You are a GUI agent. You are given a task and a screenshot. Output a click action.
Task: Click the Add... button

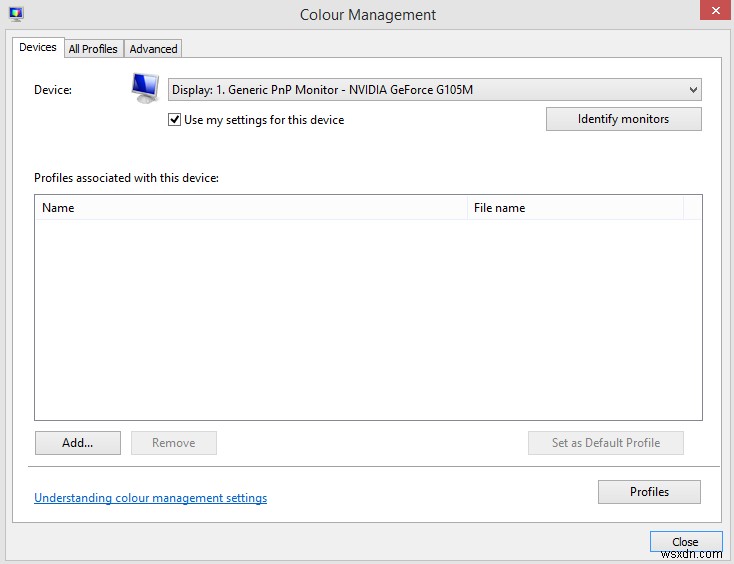[77, 443]
